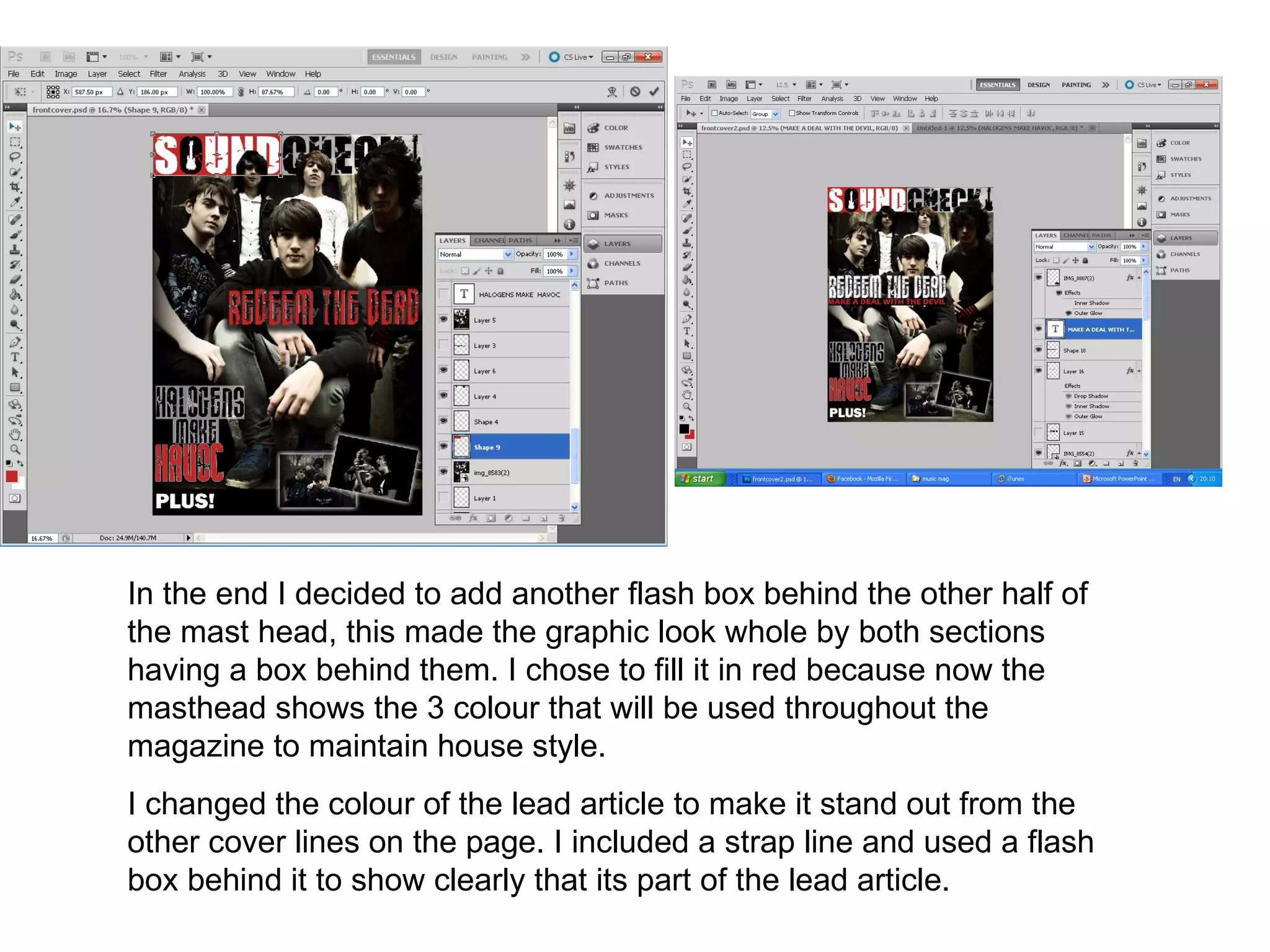Select the Pen tool in left window
The image size is (1270, 952).
click(x=15, y=342)
